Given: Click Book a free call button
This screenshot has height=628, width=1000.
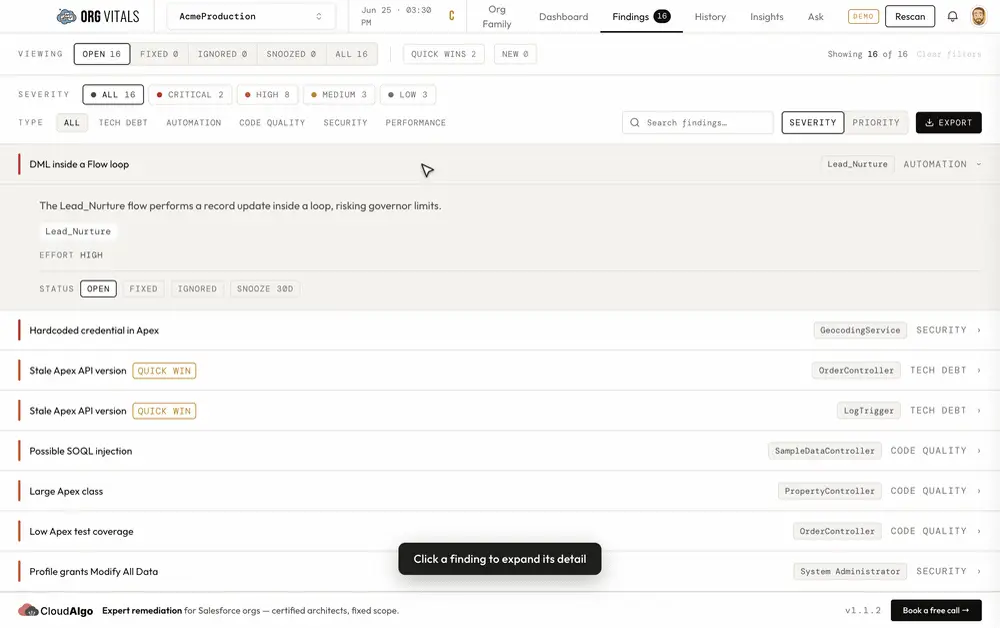Looking at the screenshot, I should [936, 610].
